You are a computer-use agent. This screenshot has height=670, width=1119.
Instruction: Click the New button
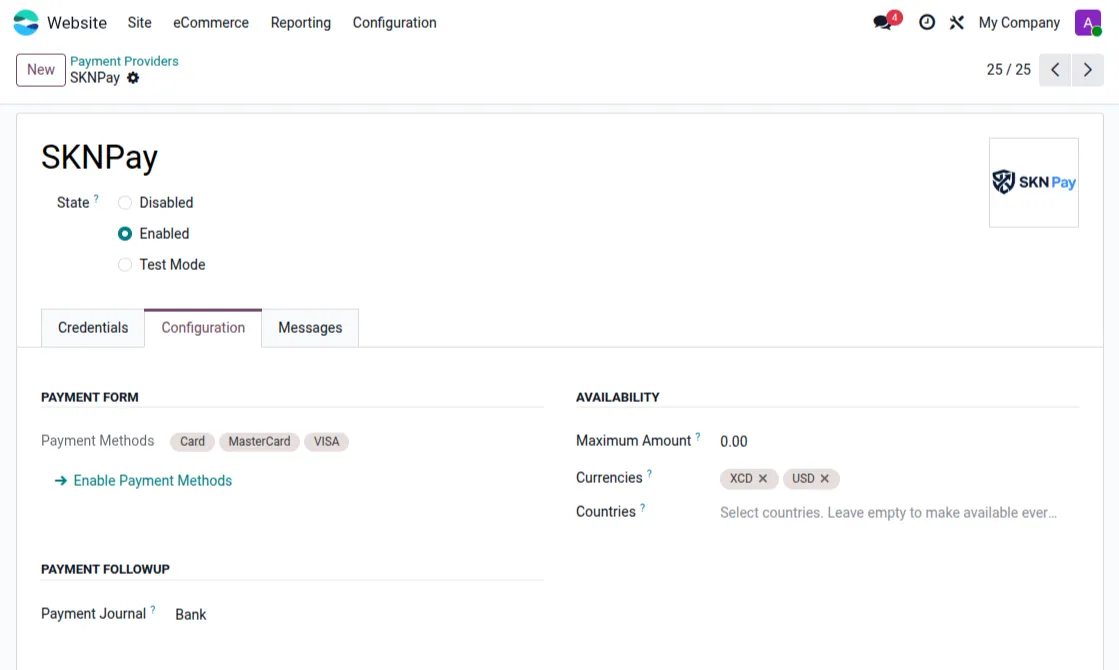click(41, 70)
